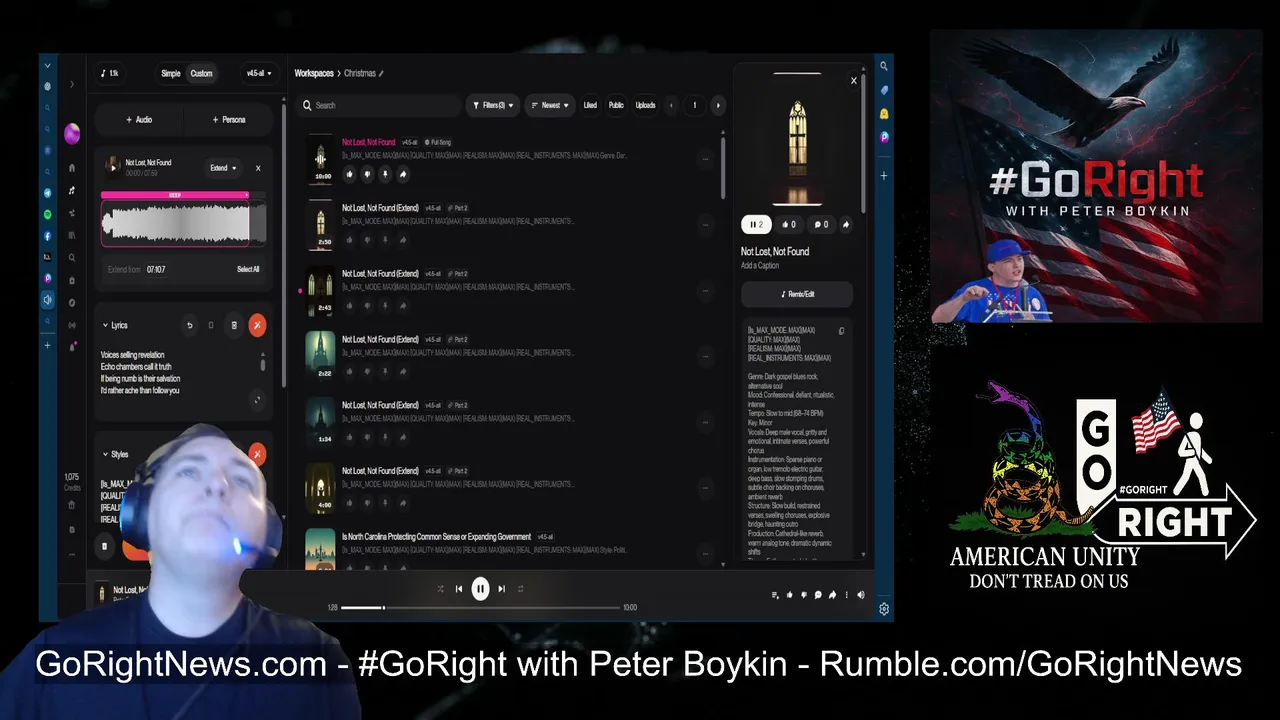Click the Add a Caption link
The height and width of the screenshot is (720, 1280).
[760, 265]
